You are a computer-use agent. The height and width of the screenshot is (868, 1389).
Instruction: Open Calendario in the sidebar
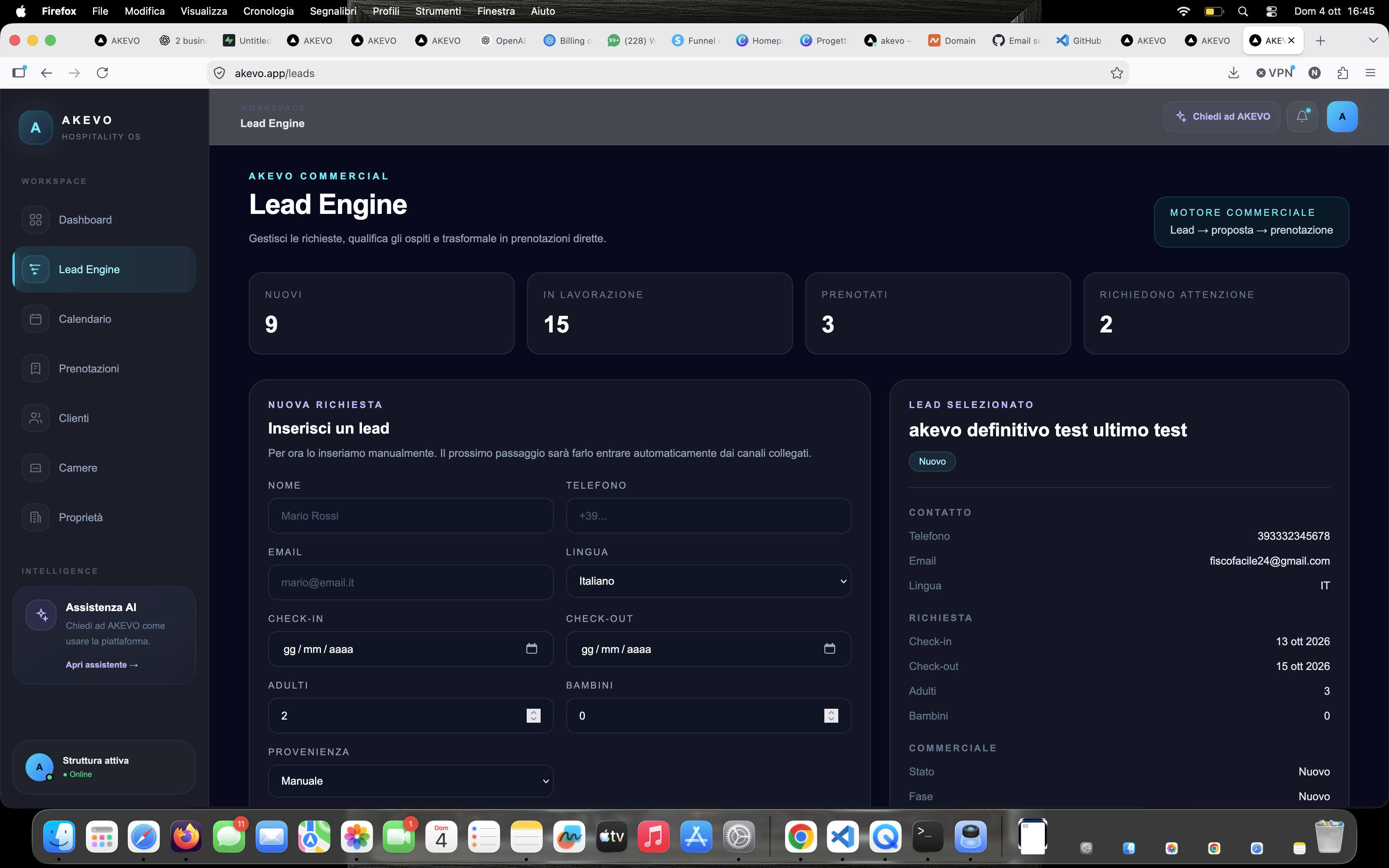[104, 319]
